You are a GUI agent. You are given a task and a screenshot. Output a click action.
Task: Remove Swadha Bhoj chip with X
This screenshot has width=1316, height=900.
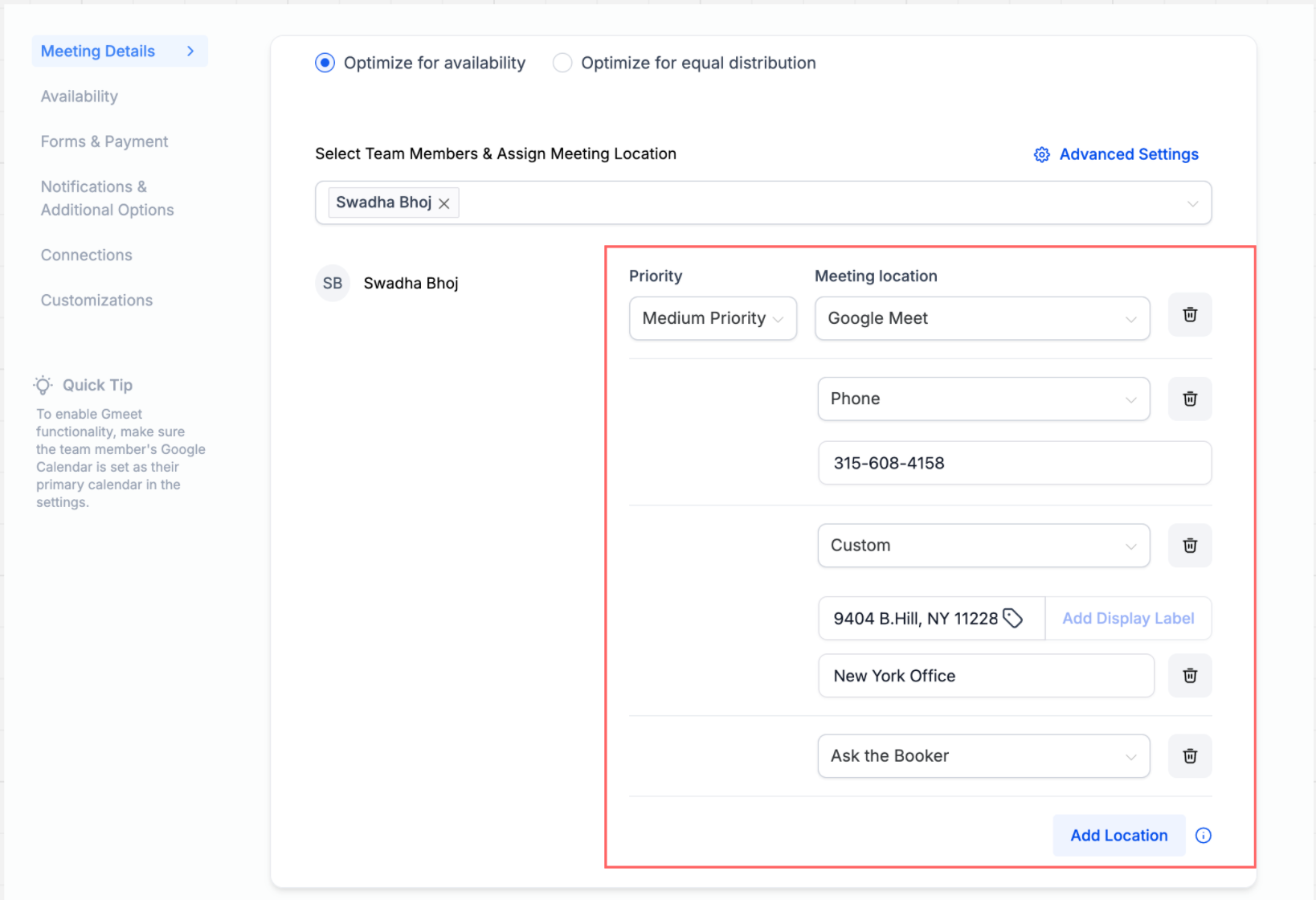[444, 203]
